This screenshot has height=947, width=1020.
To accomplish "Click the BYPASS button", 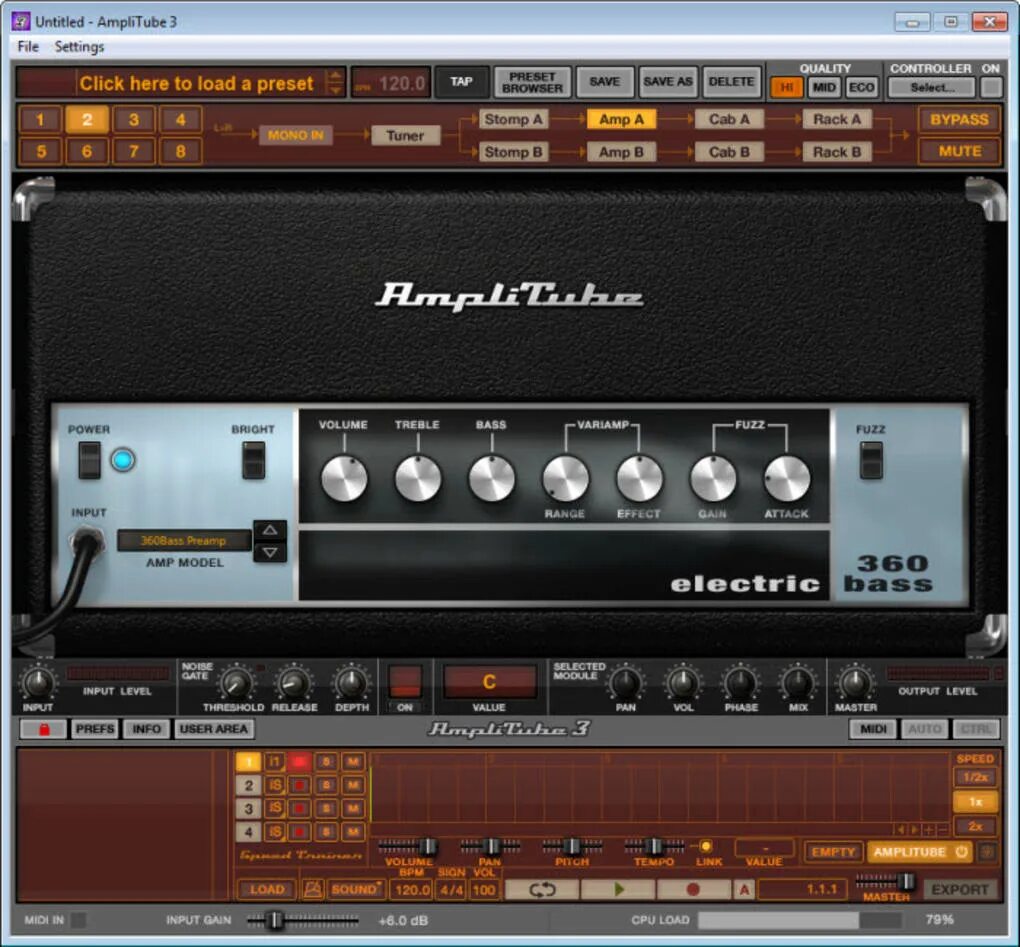I will [959, 120].
